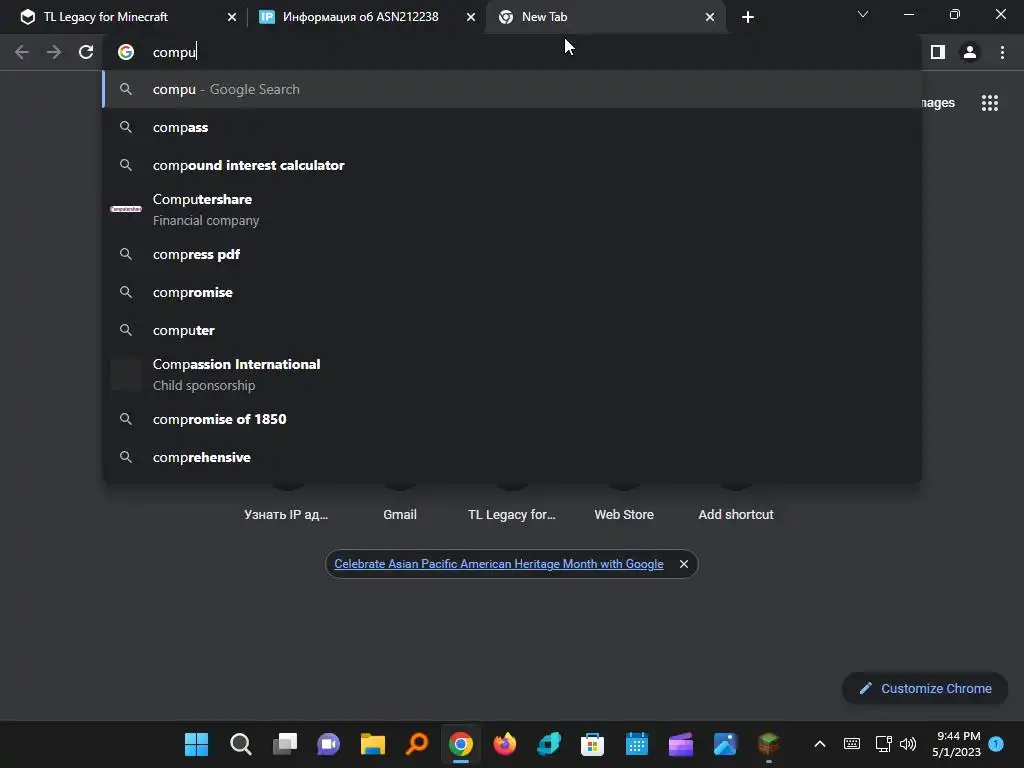Viewport: 1024px width, 768px height.
Task: Choose 'compu - Google Search' suggestion
Action: pos(512,89)
